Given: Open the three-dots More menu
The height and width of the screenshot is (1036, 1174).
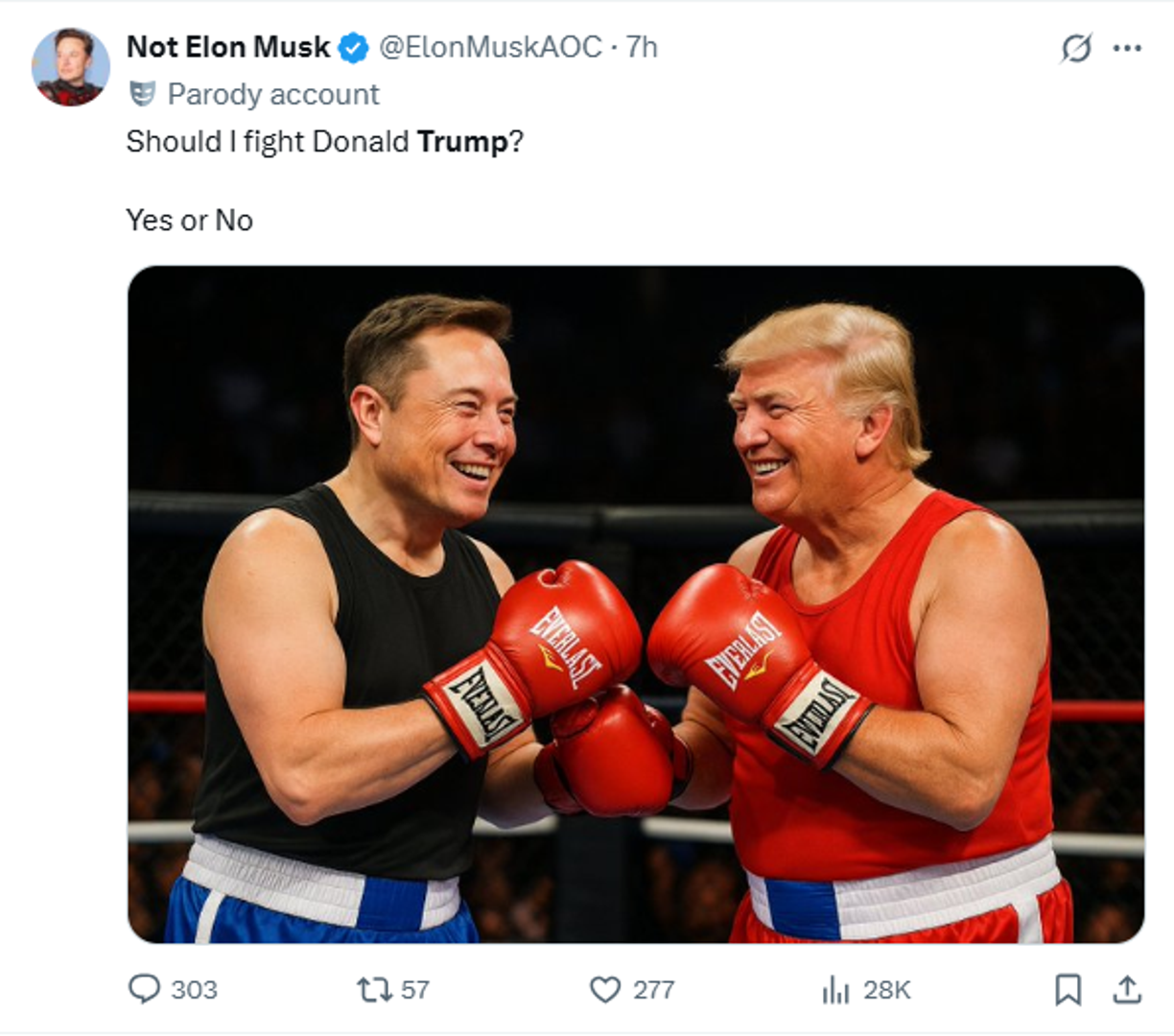Looking at the screenshot, I should tap(1127, 48).
